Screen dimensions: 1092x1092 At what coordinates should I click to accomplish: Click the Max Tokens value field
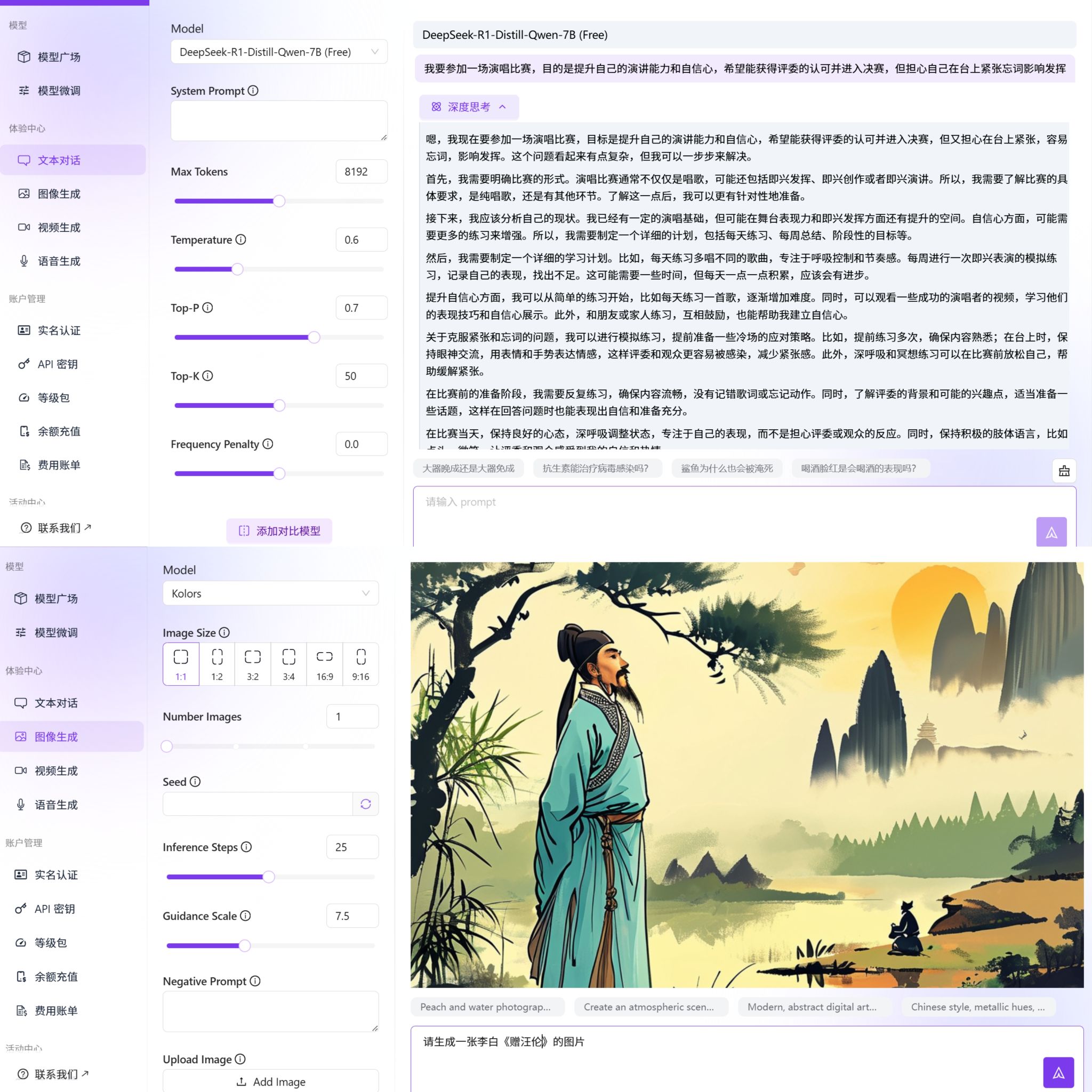[x=361, y=172]
